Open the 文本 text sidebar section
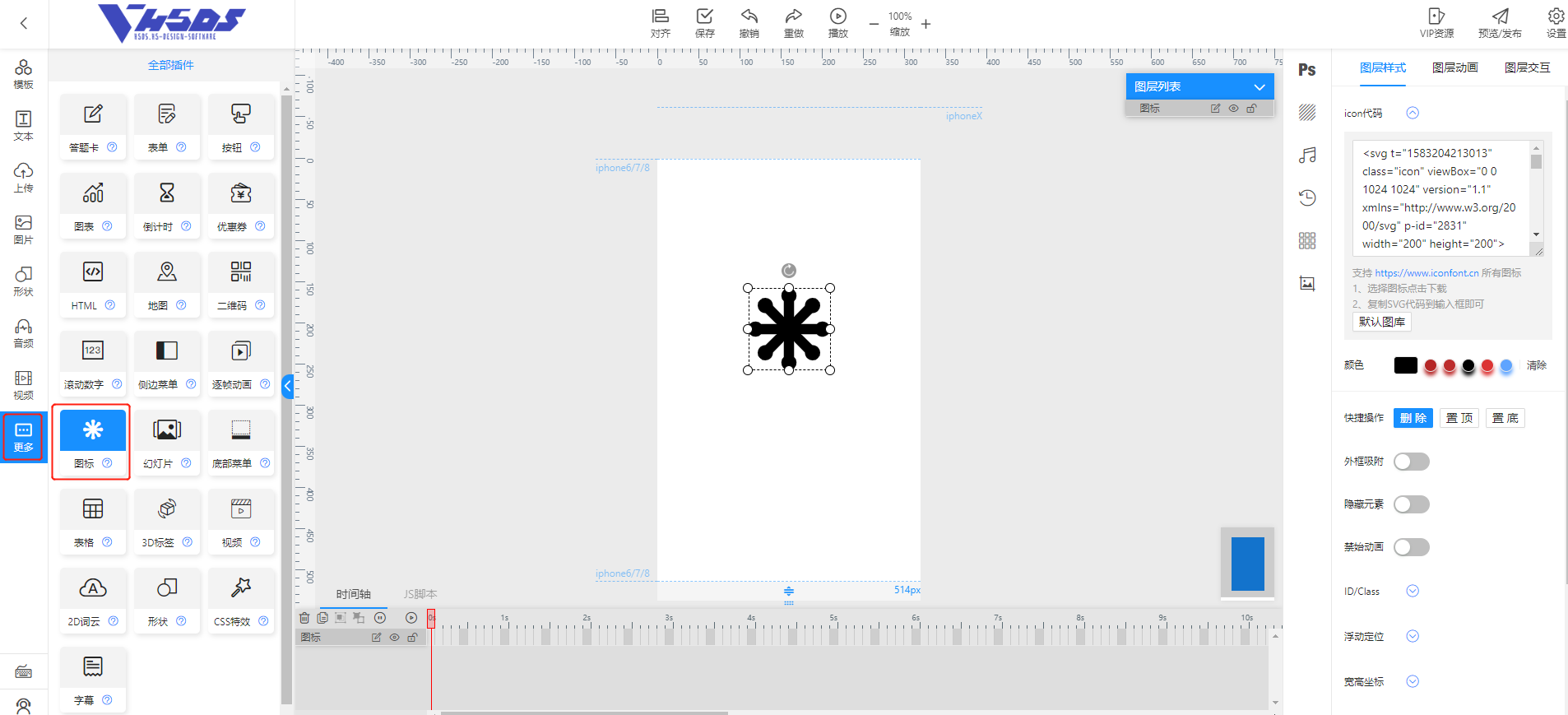 point(24,126)
